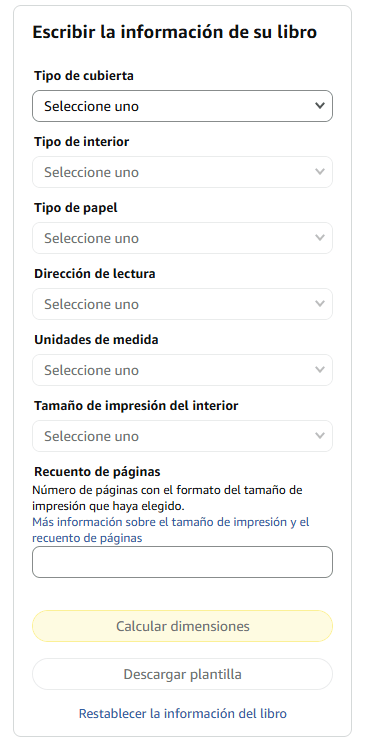Image resolution: width=368 pixels, height=746 pixels.
Task: Open the Dirección de lectura dropdown
Action: [182, 304]
